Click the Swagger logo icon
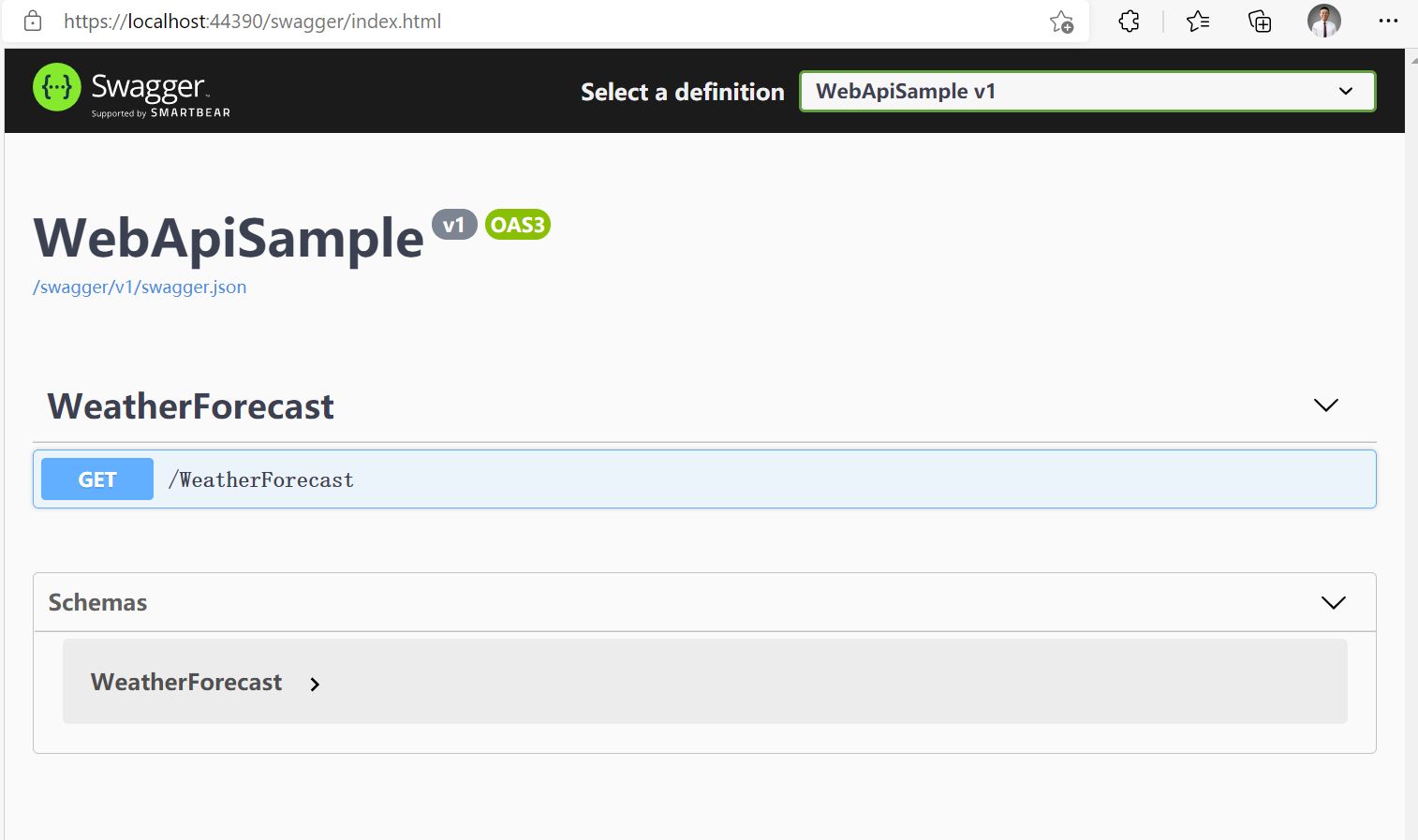The image size is (1418, 840). coord(57,87)
